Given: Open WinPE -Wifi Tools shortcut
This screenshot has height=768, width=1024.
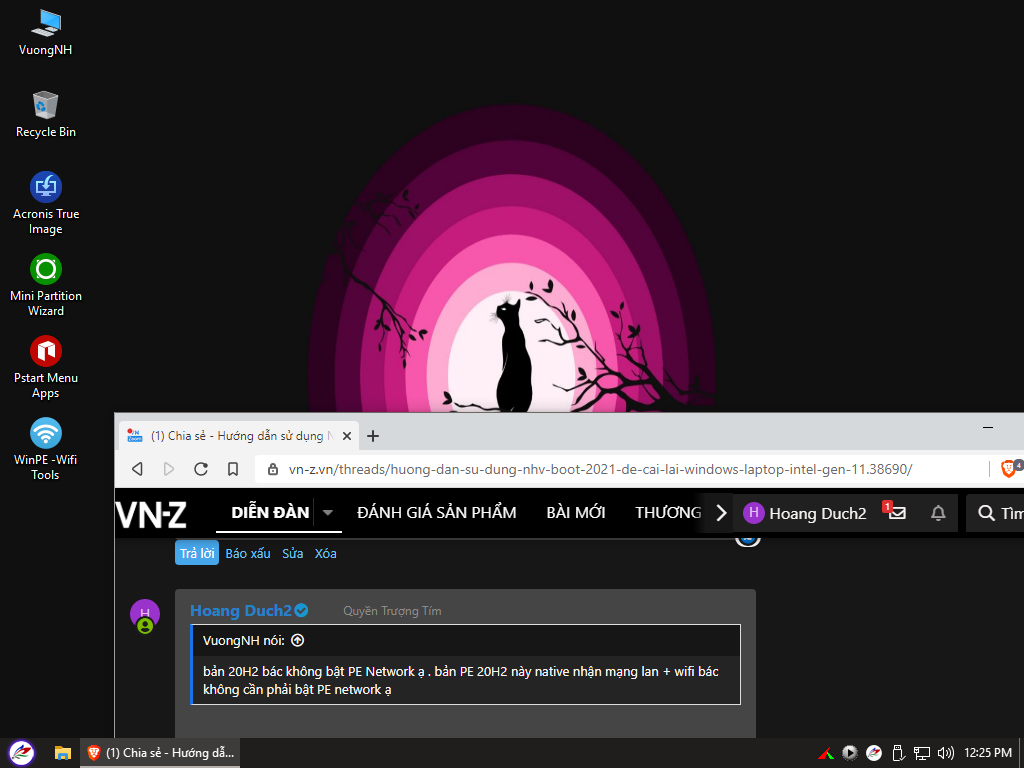Looking at the screenshot, I should coord(46,449).
